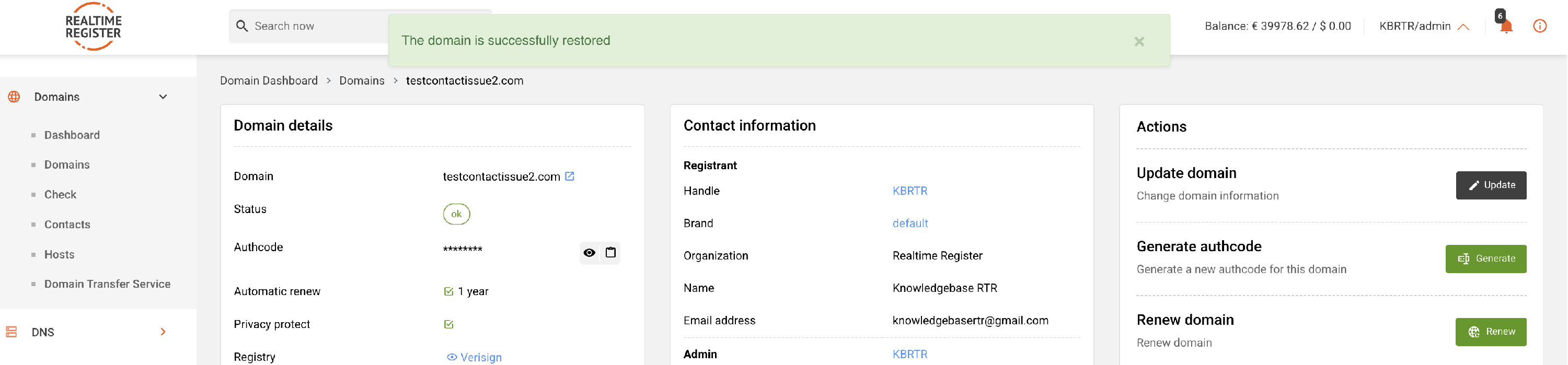Click the notification bell icon
The width and height of the screenshot is (1568, 365).
[1506, 26]
